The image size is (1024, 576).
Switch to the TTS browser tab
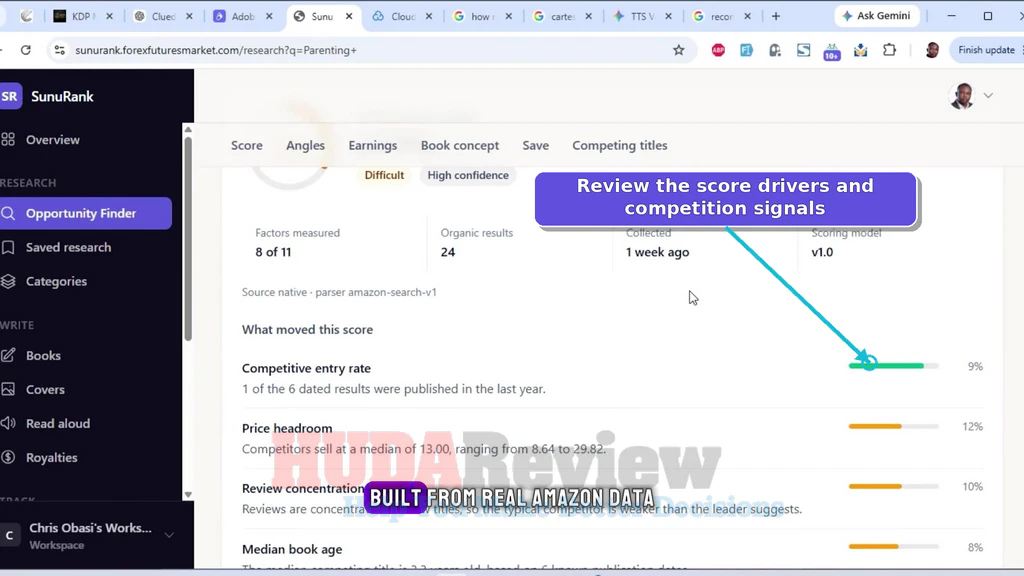pyautogui.click(x=641, y=16)
